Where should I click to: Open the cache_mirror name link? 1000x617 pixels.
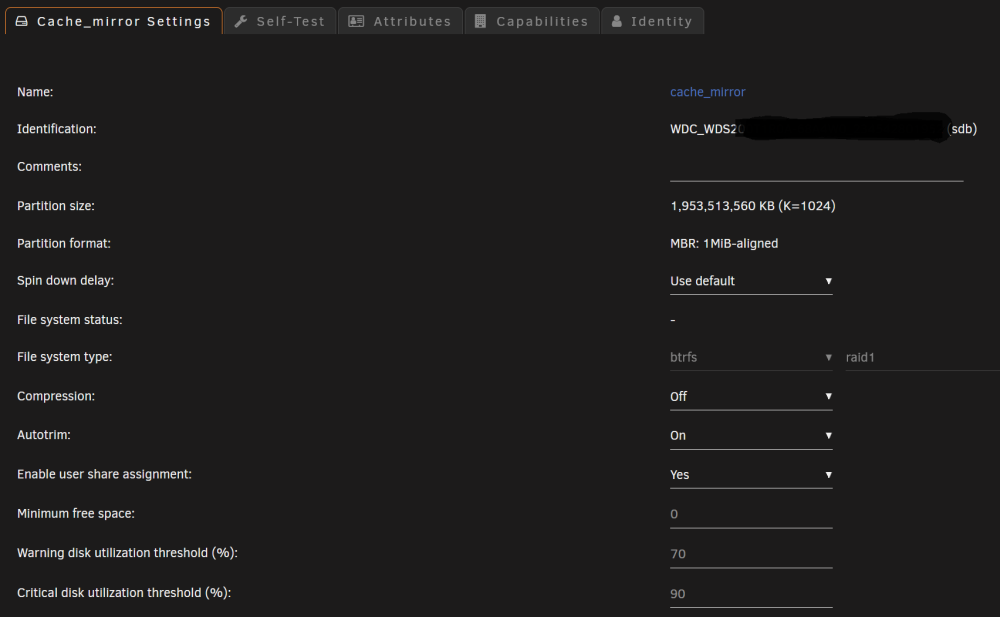[707, 92]
